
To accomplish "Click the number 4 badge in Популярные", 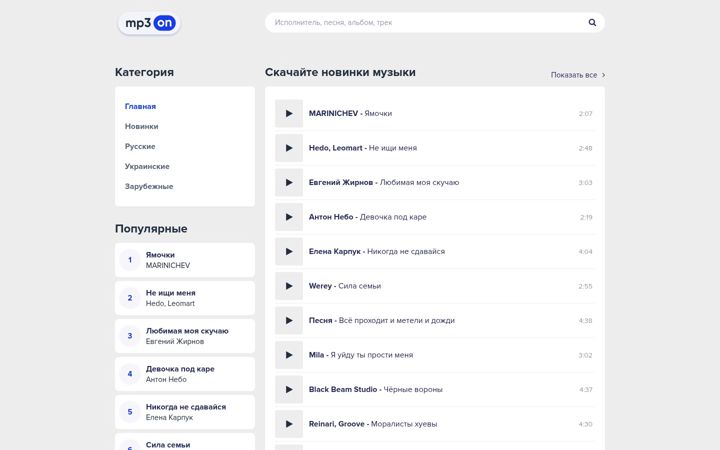I will [130, 374].
